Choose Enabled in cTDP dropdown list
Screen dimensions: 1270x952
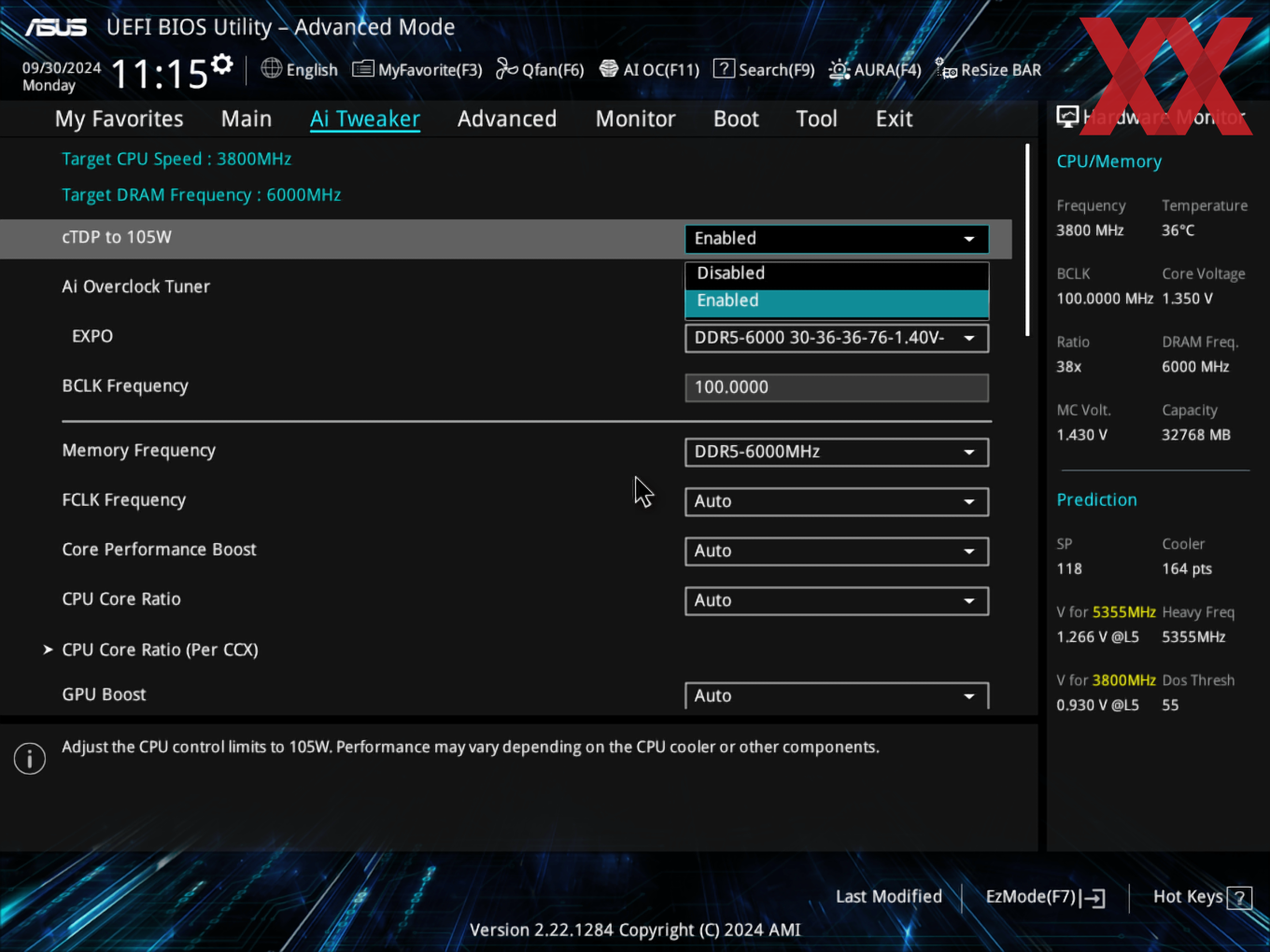coord(837,301)
